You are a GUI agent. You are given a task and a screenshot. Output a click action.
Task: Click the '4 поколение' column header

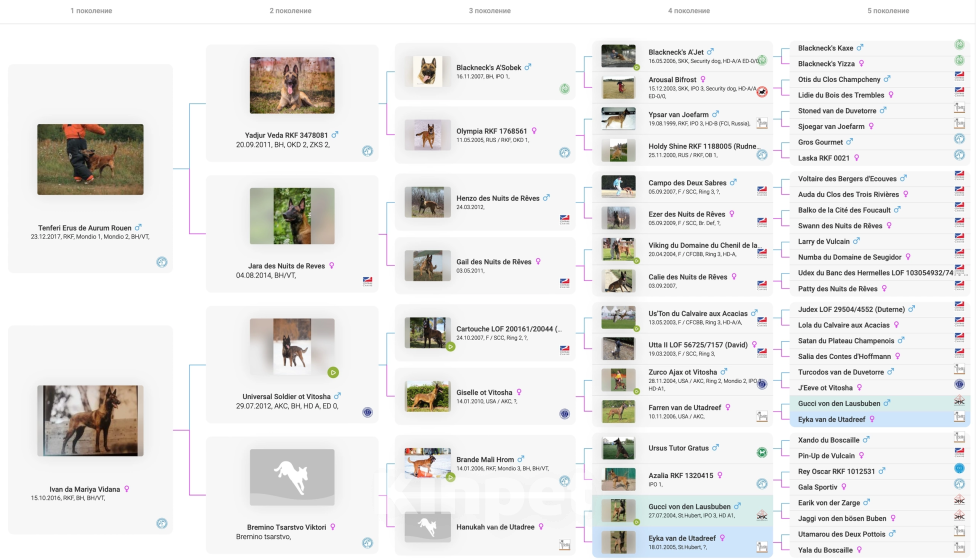689,11
